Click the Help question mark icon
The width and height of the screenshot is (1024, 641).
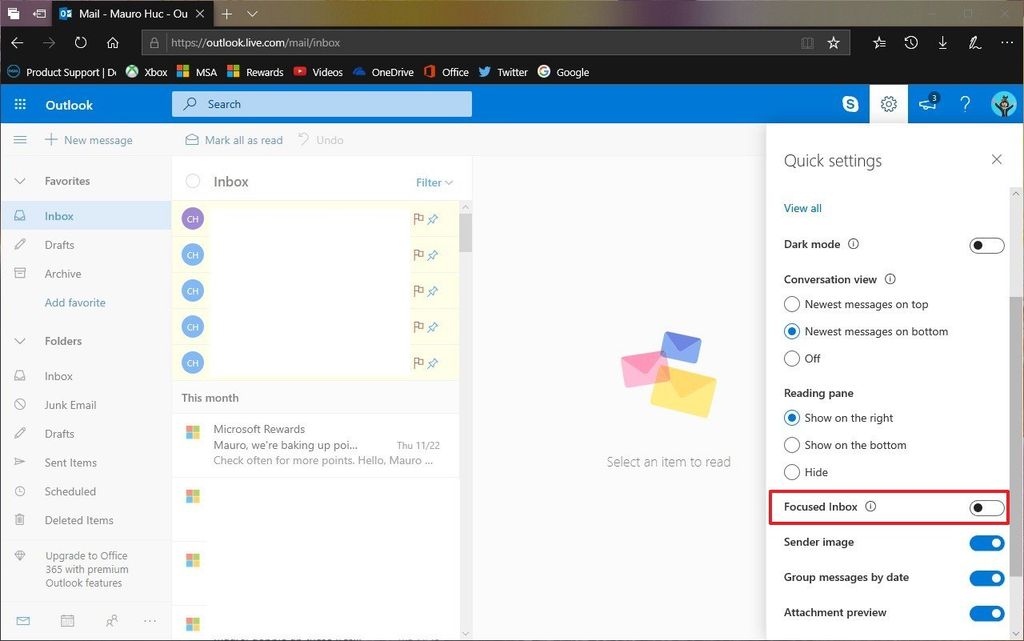964,104
